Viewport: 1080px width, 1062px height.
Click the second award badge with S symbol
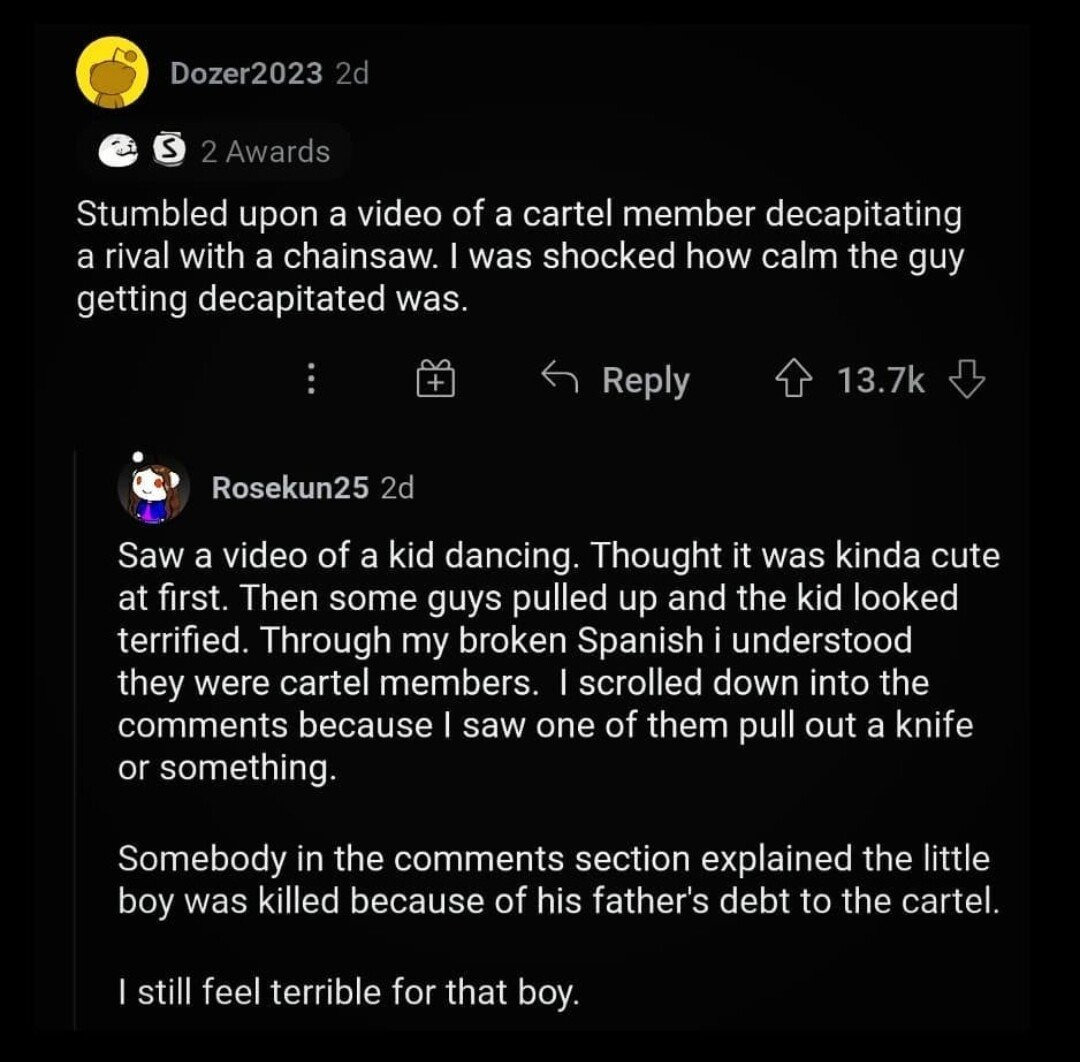tap(170, 152)
